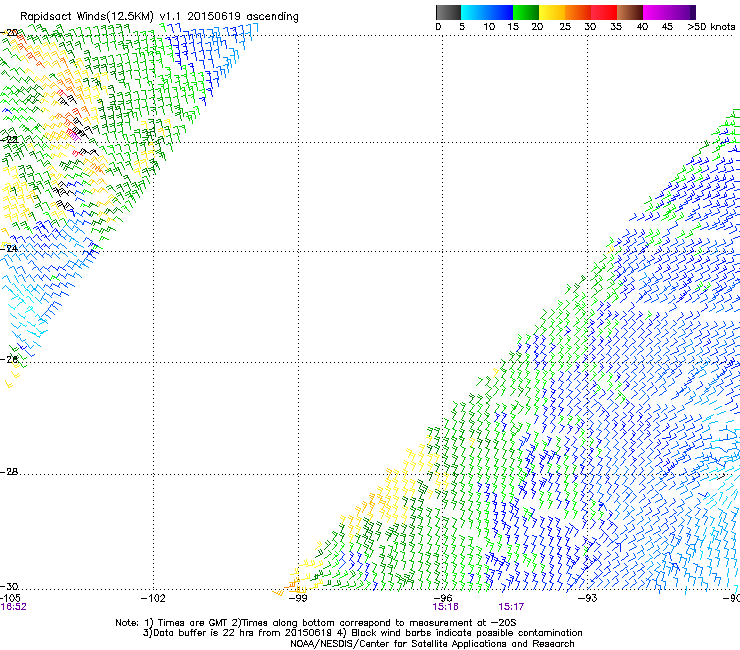Click the purple time stamp '15:17'
Screen dimensions: 740x650
(511, 607)
